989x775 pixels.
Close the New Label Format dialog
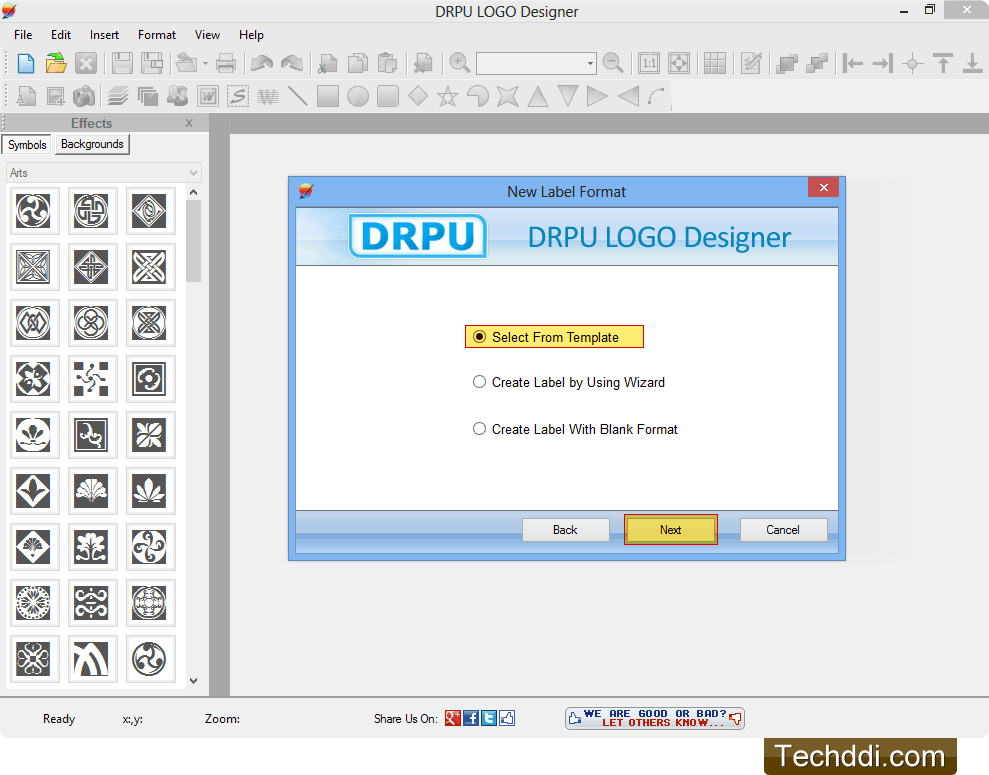pos(823,188)
